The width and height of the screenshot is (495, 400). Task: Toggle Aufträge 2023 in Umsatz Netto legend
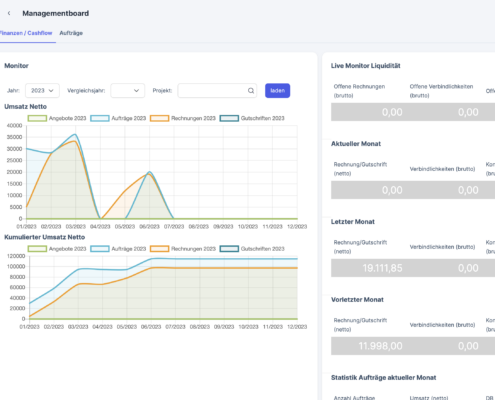click(x=118, y=118)
